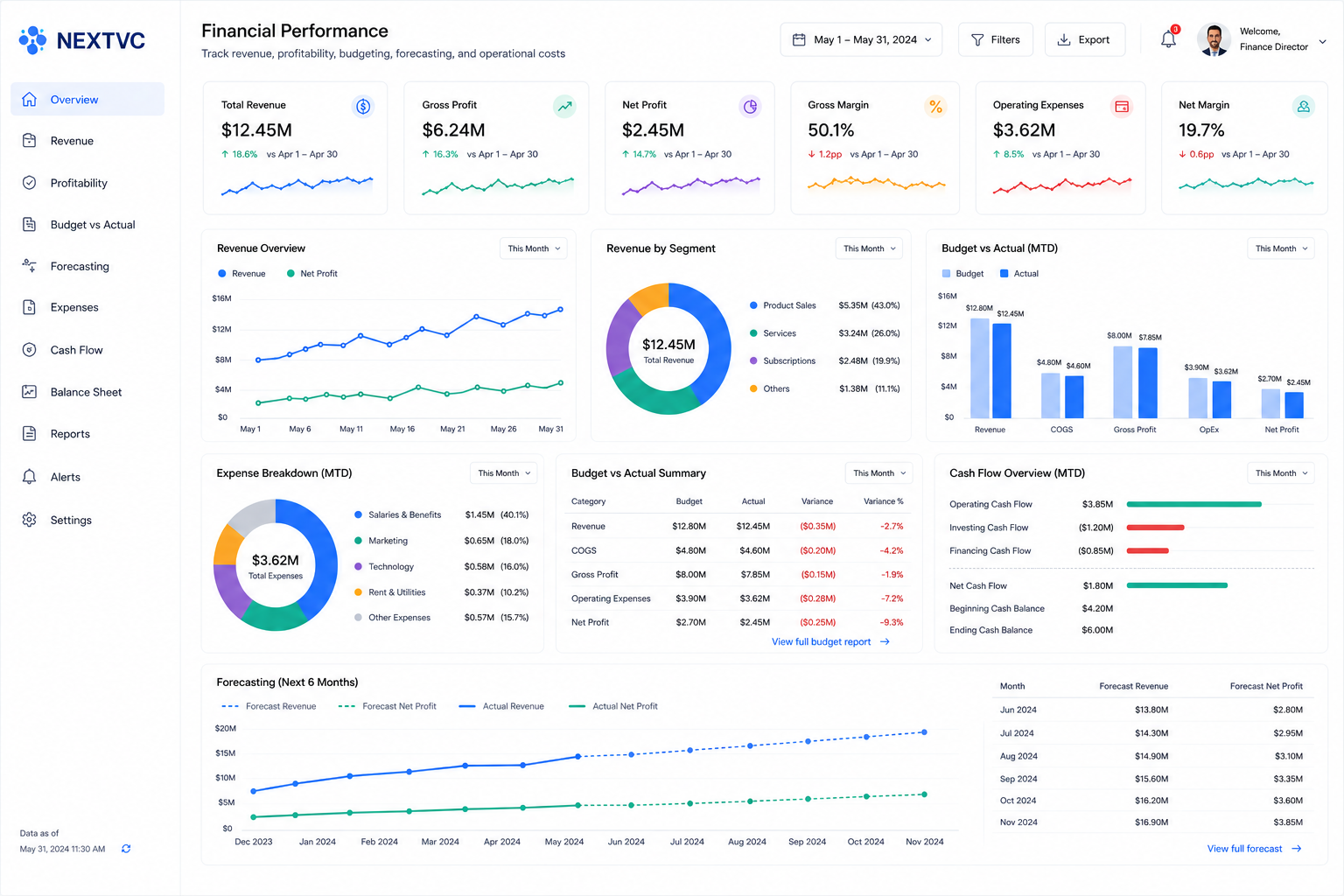The height and width of the screenshot is (896, 1344).
Task: Click the calendar icon in date range picker
Action: click(x=799, y=39)
